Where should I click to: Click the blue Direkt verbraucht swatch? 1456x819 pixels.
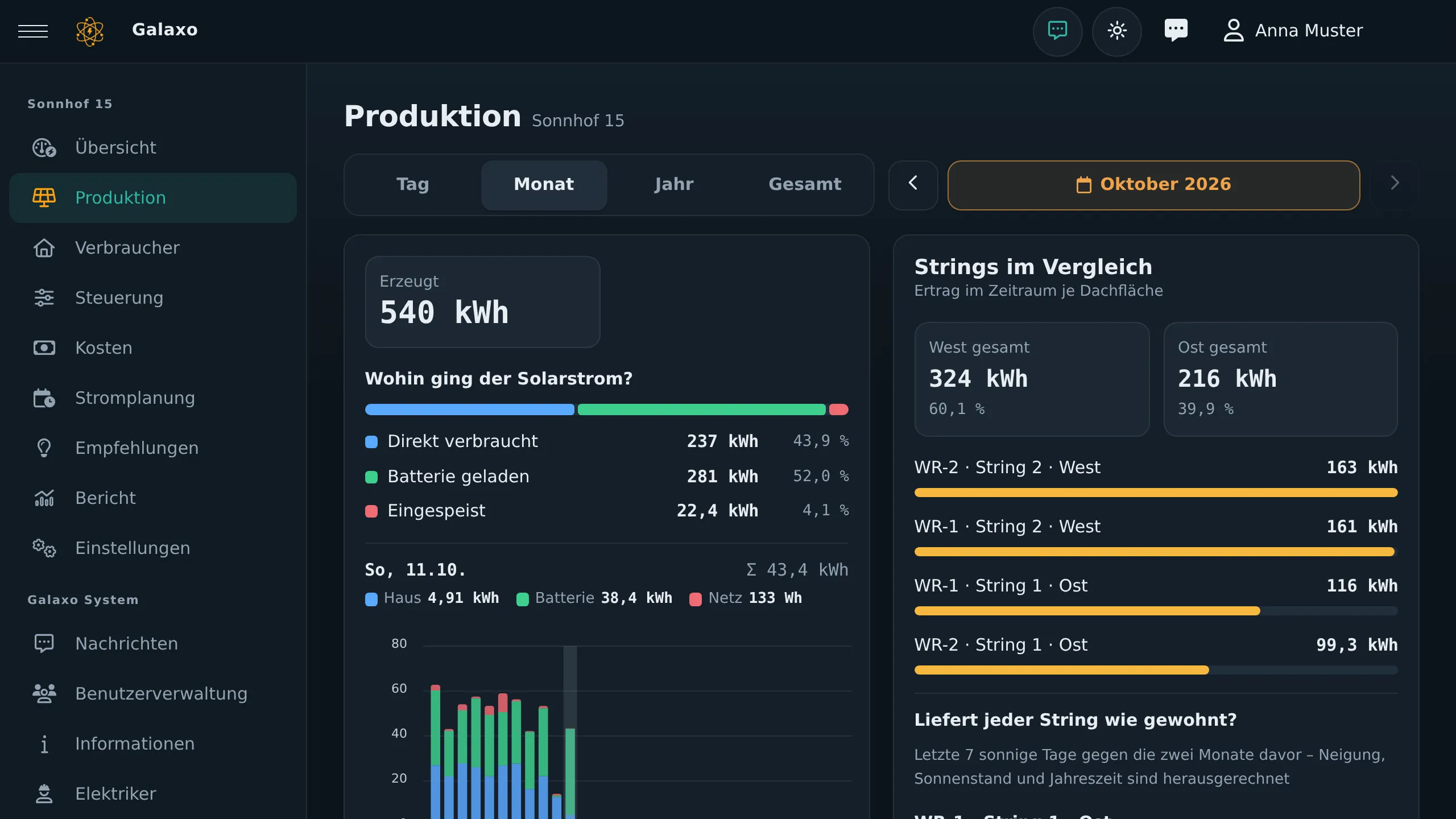pos(371,442)
